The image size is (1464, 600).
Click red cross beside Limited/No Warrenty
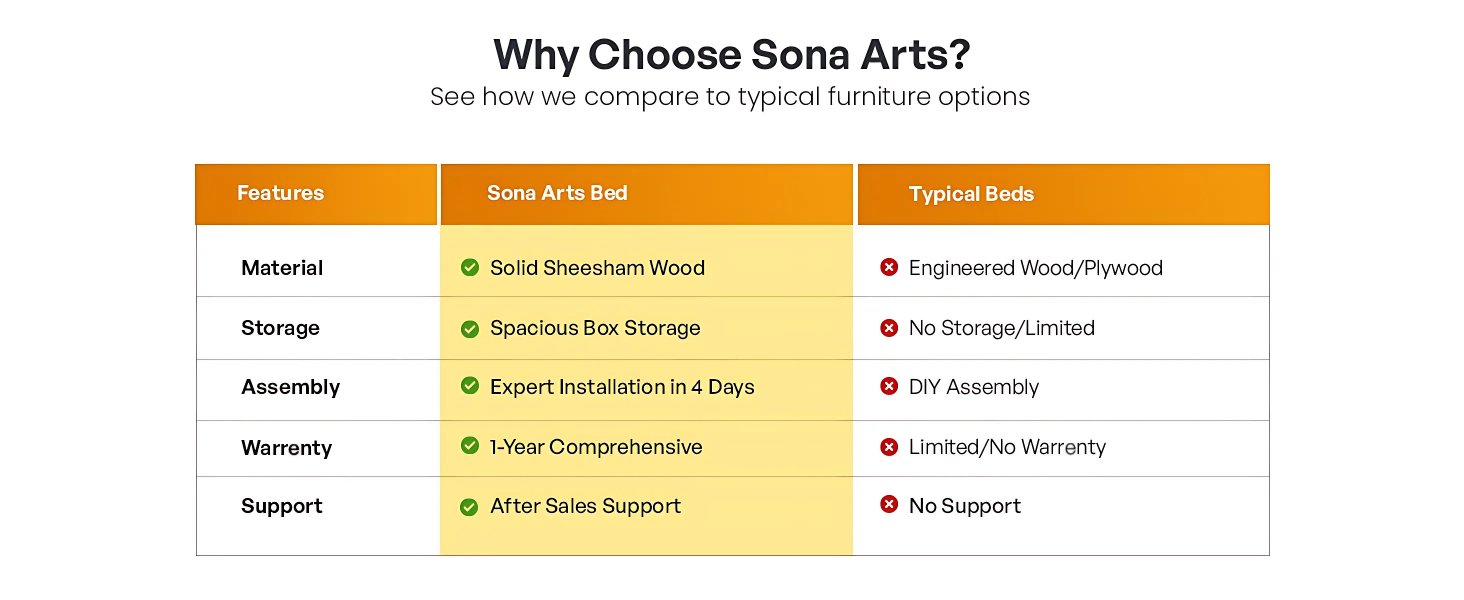[888, 446]
